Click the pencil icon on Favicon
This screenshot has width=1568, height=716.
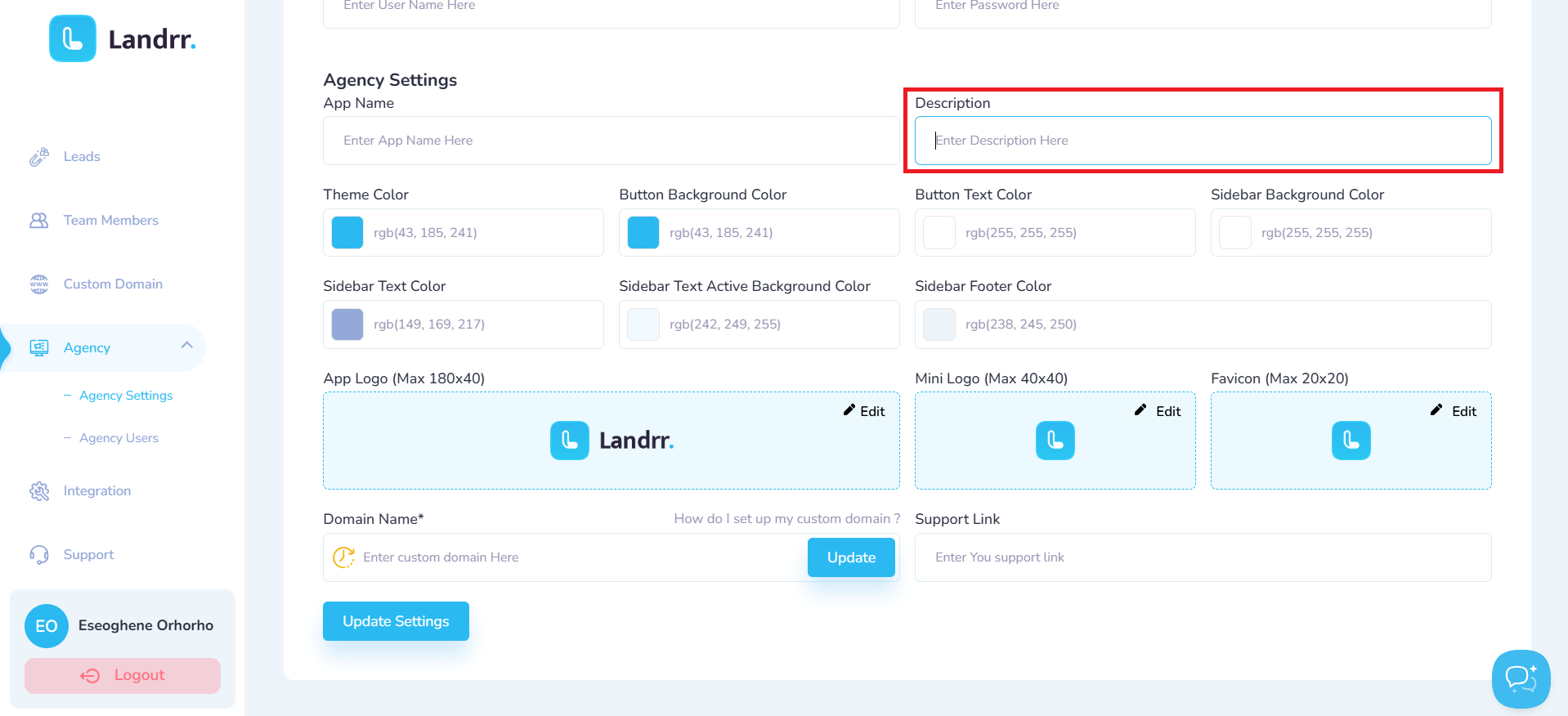click(x=1436, y=410)
